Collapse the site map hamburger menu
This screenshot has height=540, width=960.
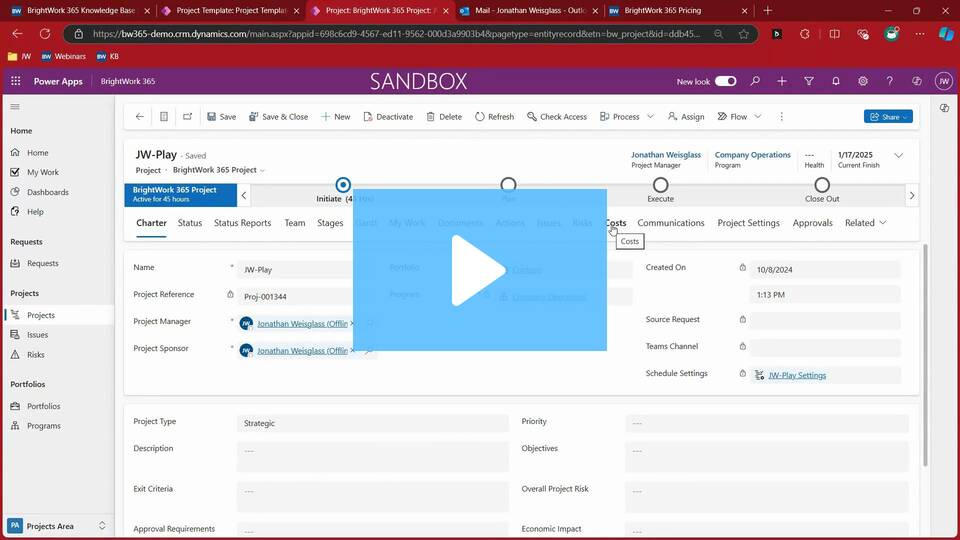coord(15,107)
